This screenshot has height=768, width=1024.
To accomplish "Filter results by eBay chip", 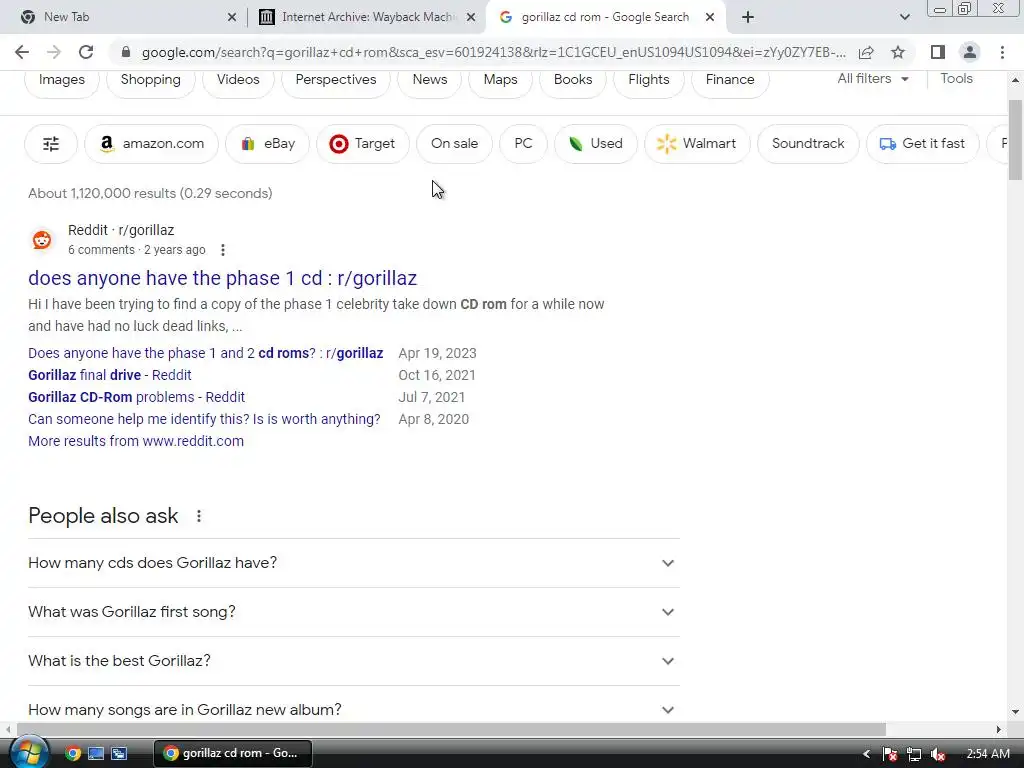I will 267,144.
